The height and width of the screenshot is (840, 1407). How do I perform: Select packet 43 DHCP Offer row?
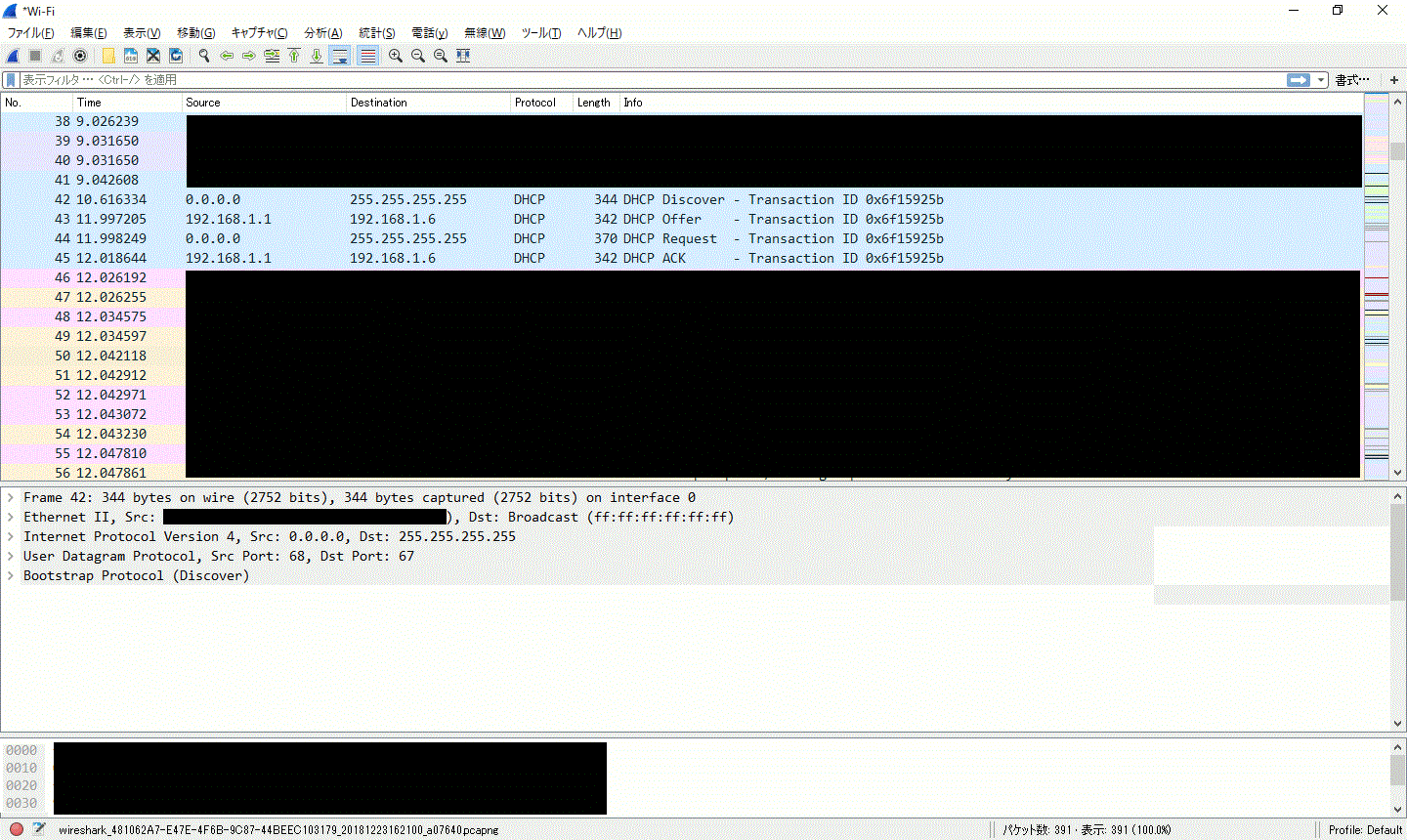tap(681, 219)
